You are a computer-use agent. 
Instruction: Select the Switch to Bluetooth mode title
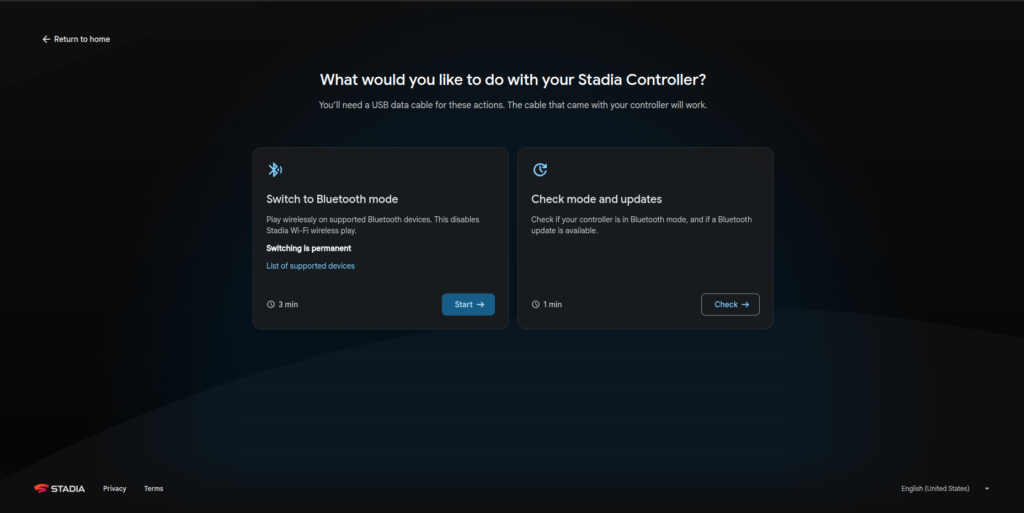[x=332, y=199]
